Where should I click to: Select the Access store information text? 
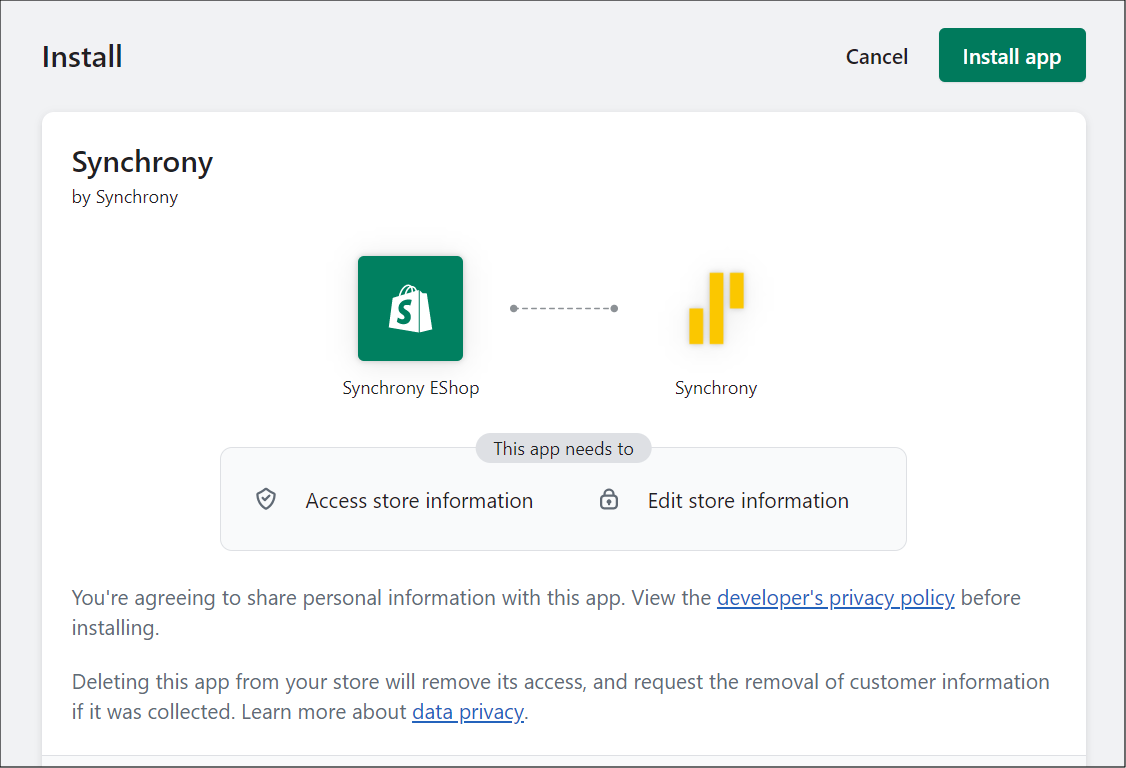(x=419, y=501)
